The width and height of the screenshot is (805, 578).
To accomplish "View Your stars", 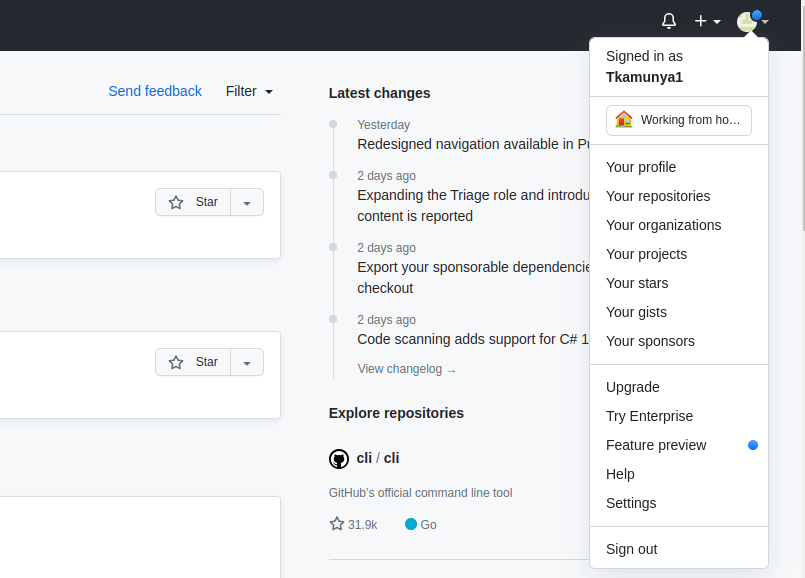I will tap(679, 283).
